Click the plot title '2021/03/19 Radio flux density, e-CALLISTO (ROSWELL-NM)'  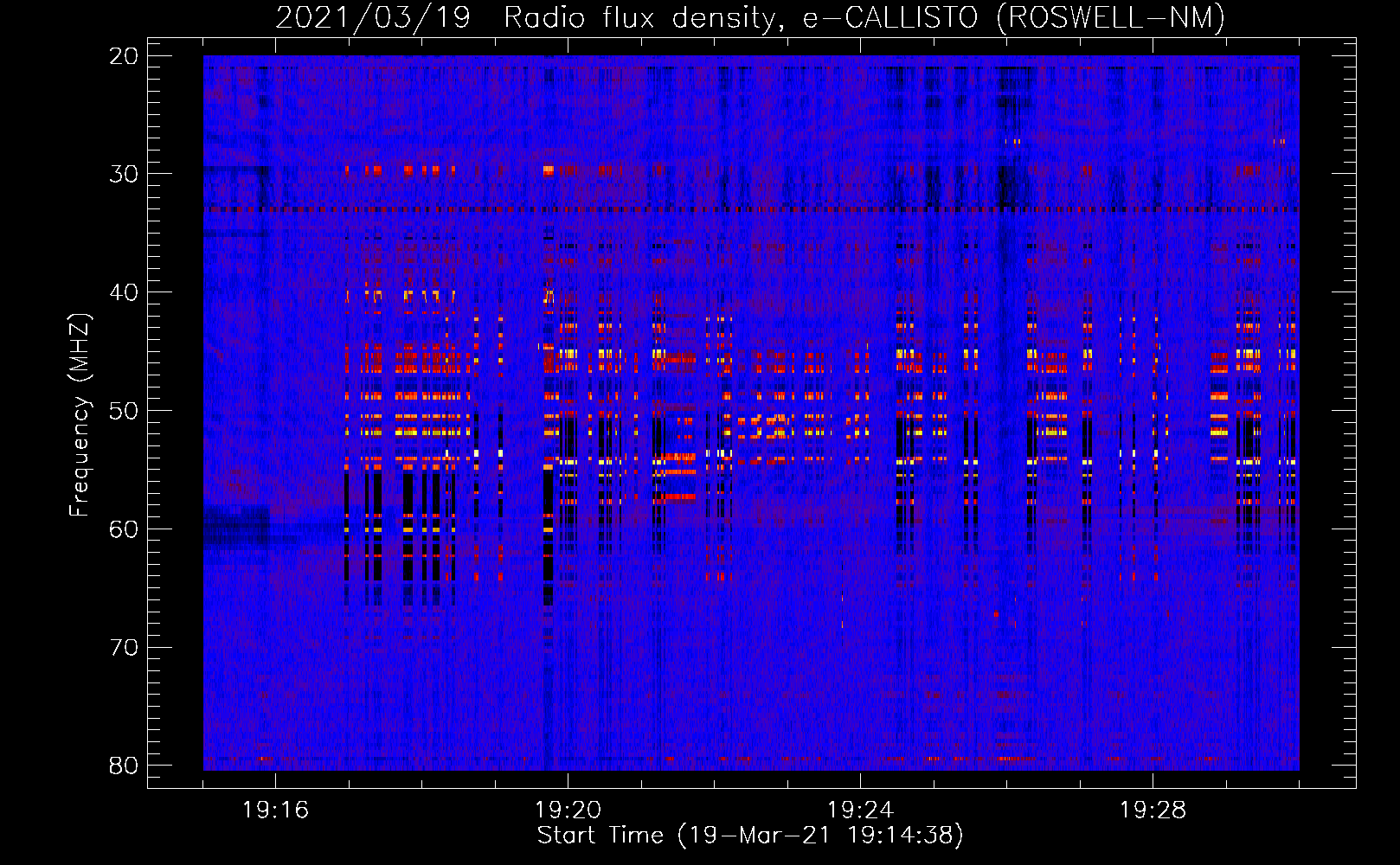coord(750,18)
